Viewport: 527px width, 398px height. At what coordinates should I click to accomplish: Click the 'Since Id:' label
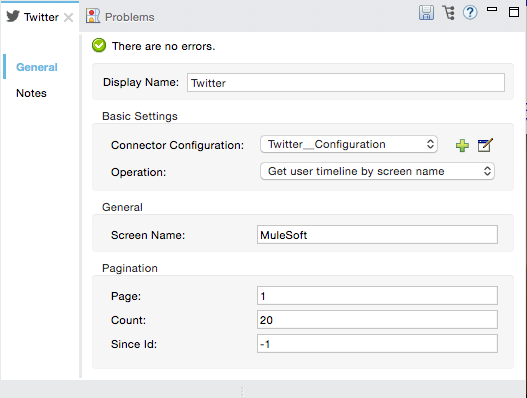click(134, 344)
